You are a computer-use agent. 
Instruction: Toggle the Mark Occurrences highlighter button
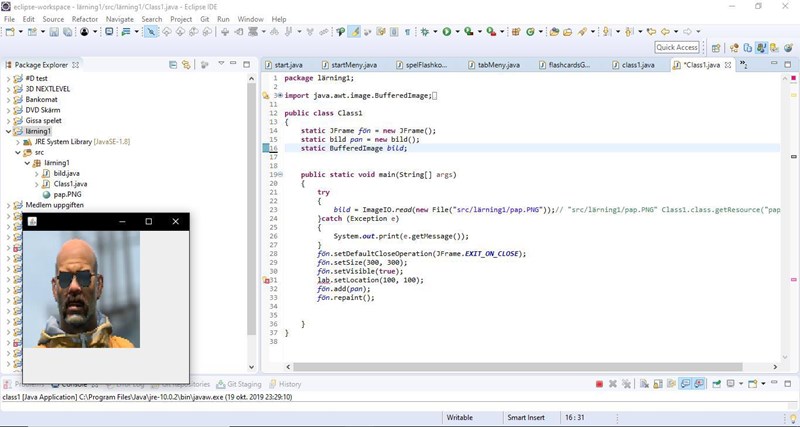pos(354,32)
